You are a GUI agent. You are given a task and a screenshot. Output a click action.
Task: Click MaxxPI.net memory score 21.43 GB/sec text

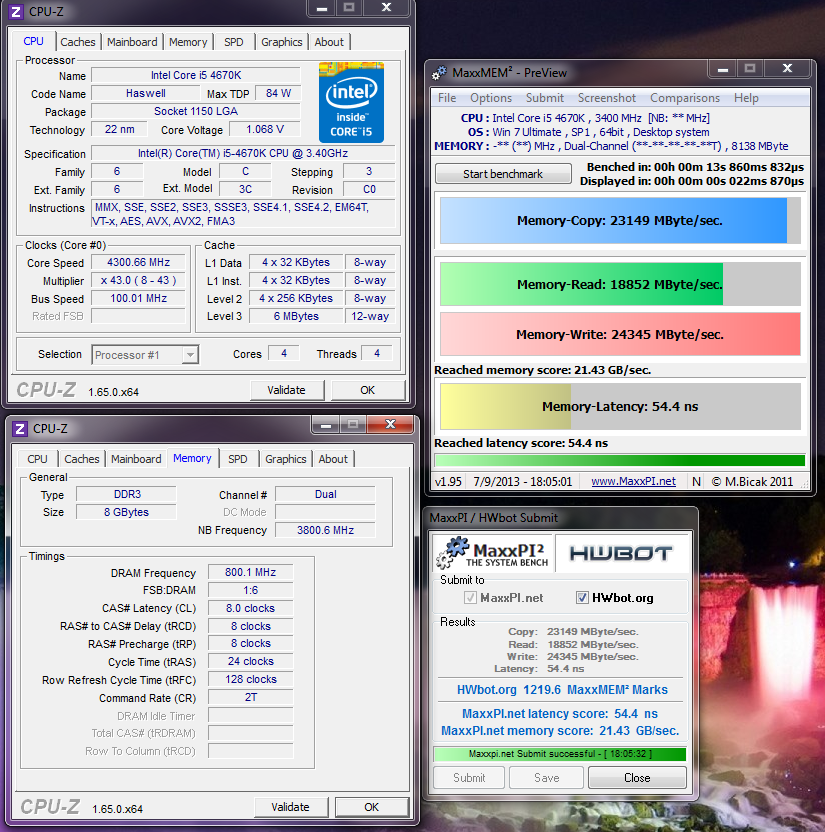[x=560, y=731]
